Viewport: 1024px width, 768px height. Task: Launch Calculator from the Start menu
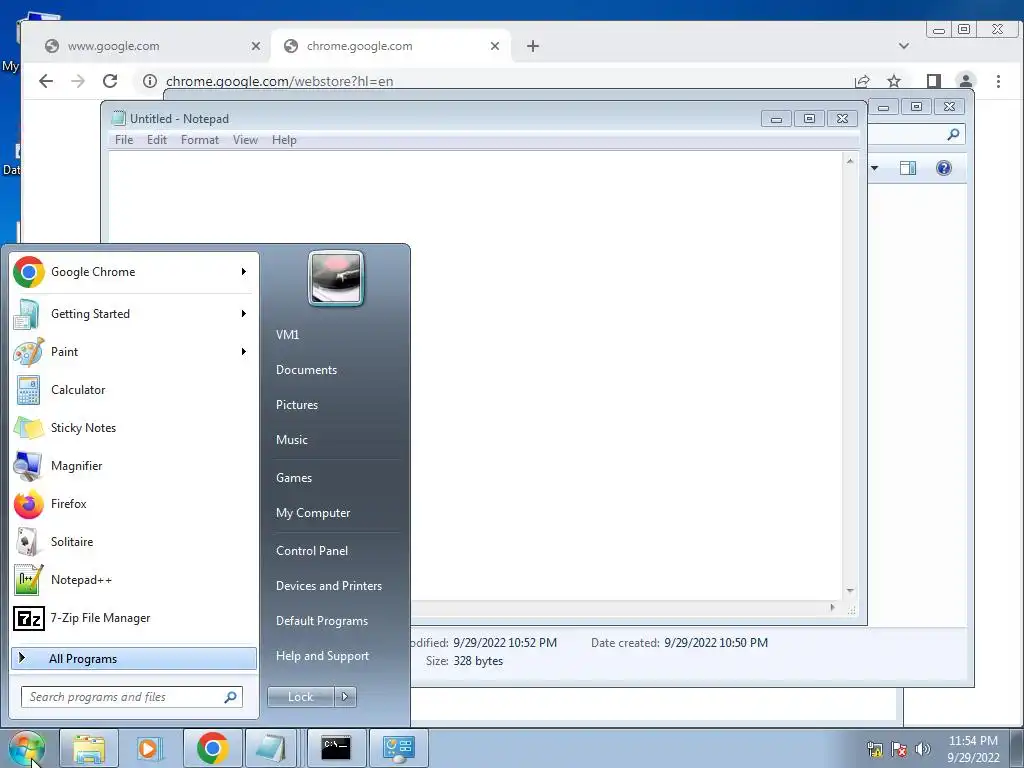[x=134, y=390]
